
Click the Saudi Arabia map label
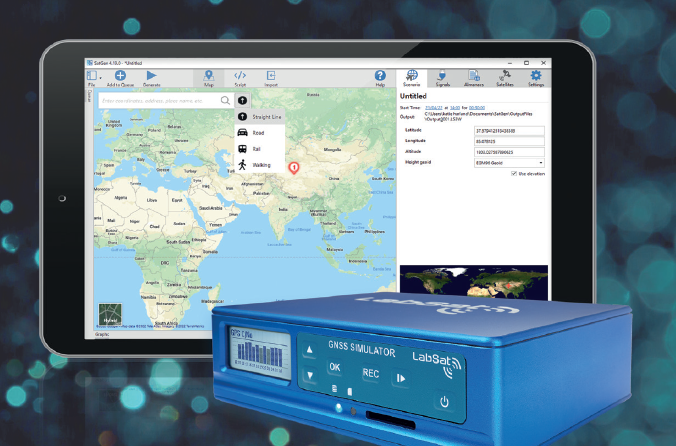(x=210, y=208)
